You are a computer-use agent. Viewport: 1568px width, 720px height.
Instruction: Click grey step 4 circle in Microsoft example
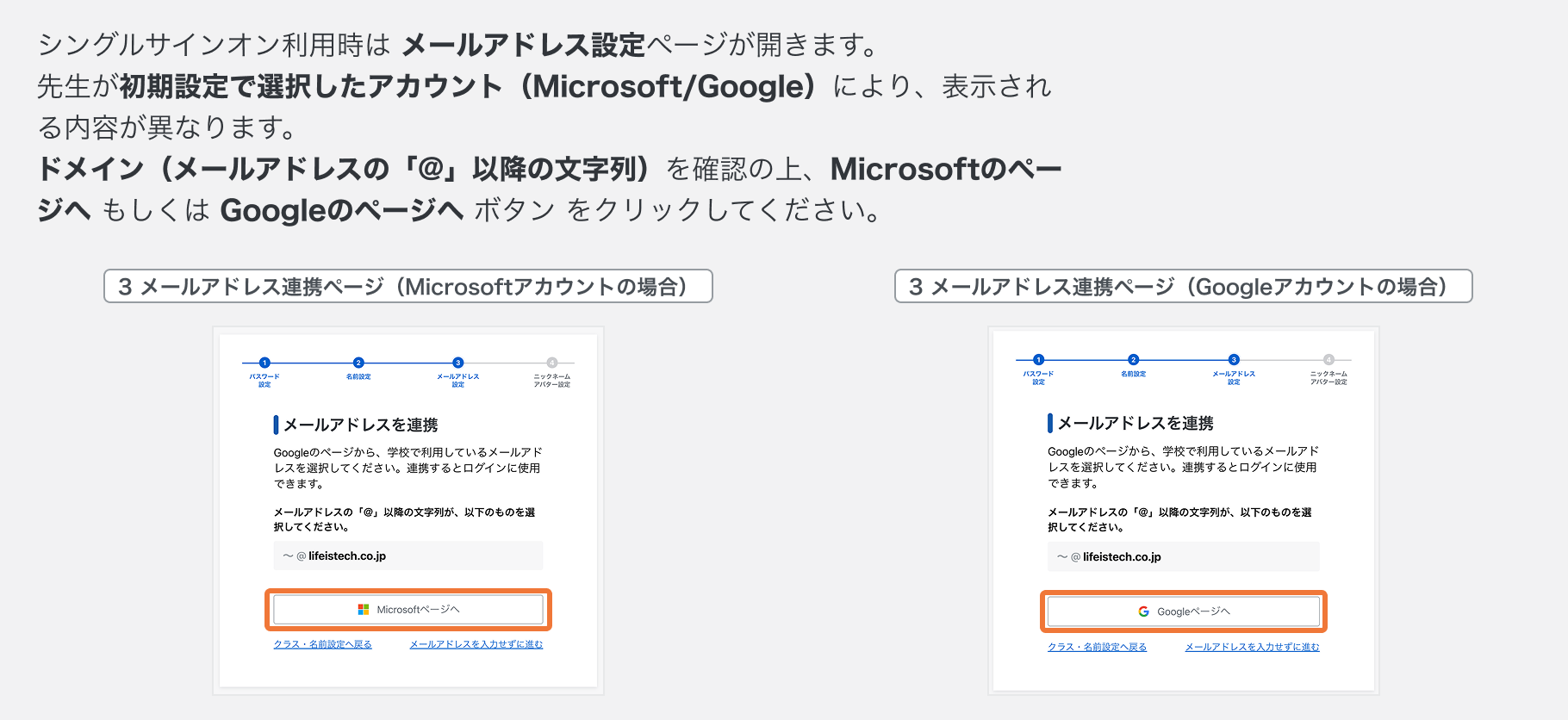pos(552,363)
